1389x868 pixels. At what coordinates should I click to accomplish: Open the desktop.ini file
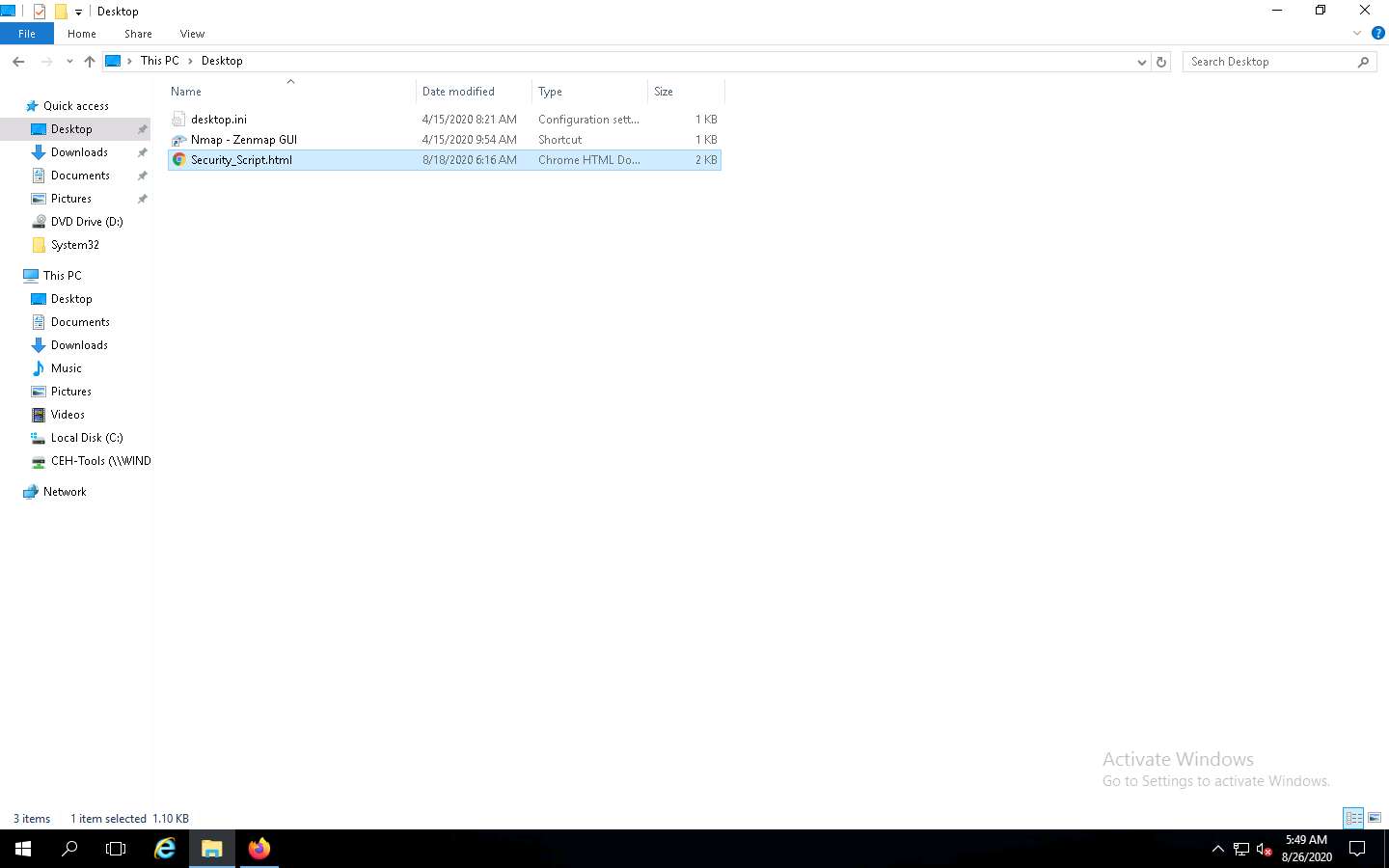[x=219, y=119]
